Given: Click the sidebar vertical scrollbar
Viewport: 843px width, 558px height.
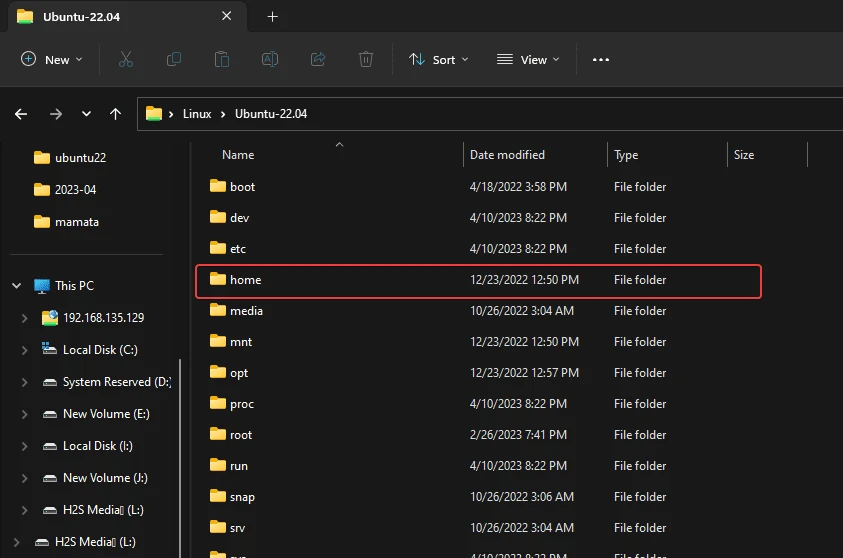Looking at the screenshot, I should pyautogui.click(x=180, y=457).
